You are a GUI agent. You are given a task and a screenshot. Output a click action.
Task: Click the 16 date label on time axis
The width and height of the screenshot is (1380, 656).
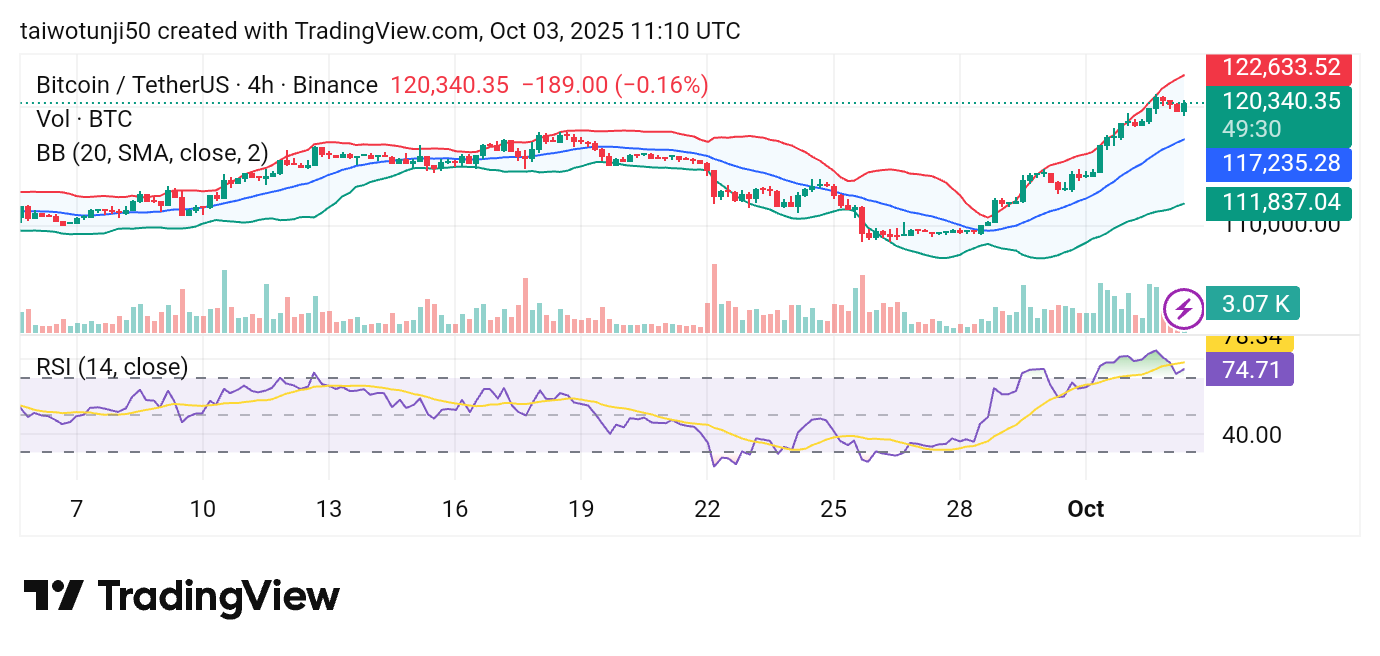455,509
